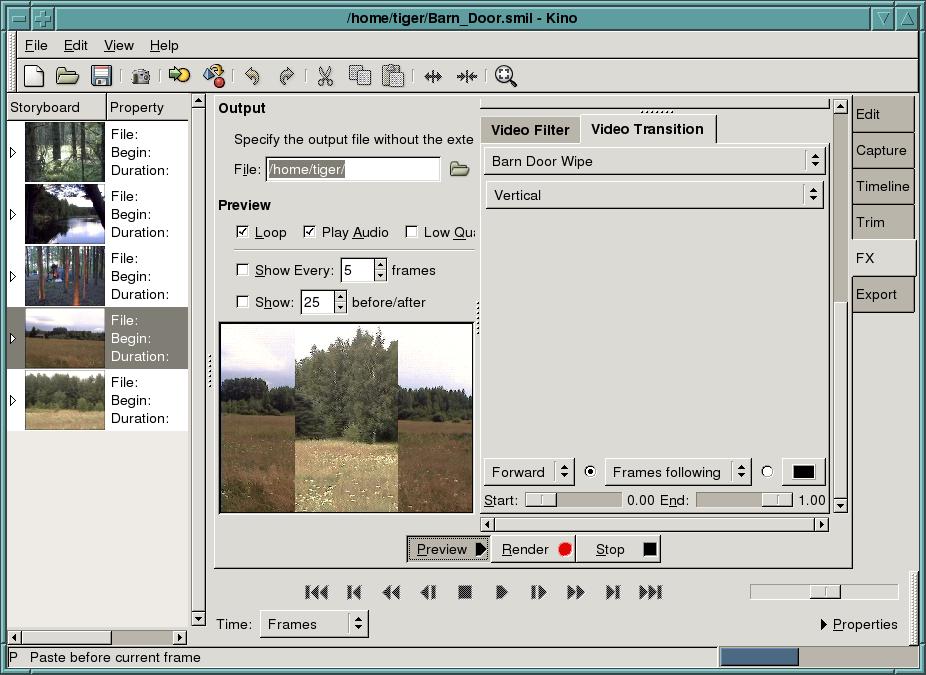Uncheck the Loop playback checkbox
The image size is (926, 675).
(x=241, y=232)
